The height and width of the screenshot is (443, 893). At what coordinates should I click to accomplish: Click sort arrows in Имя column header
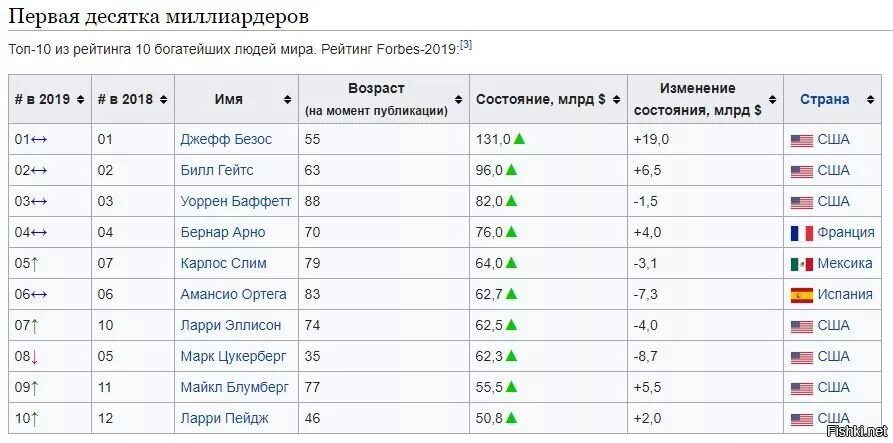pos(288,100)
